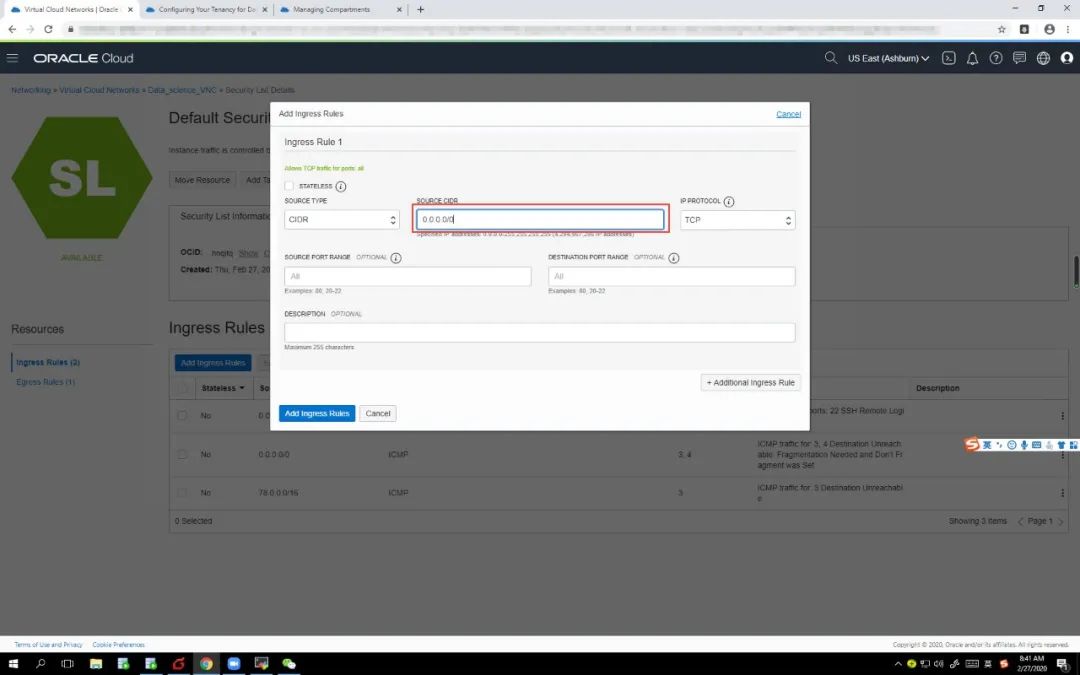This screenshot has height=675, width=1080.
Task: Go to next page arrow after Page 1
Action: coord(1060,521)
